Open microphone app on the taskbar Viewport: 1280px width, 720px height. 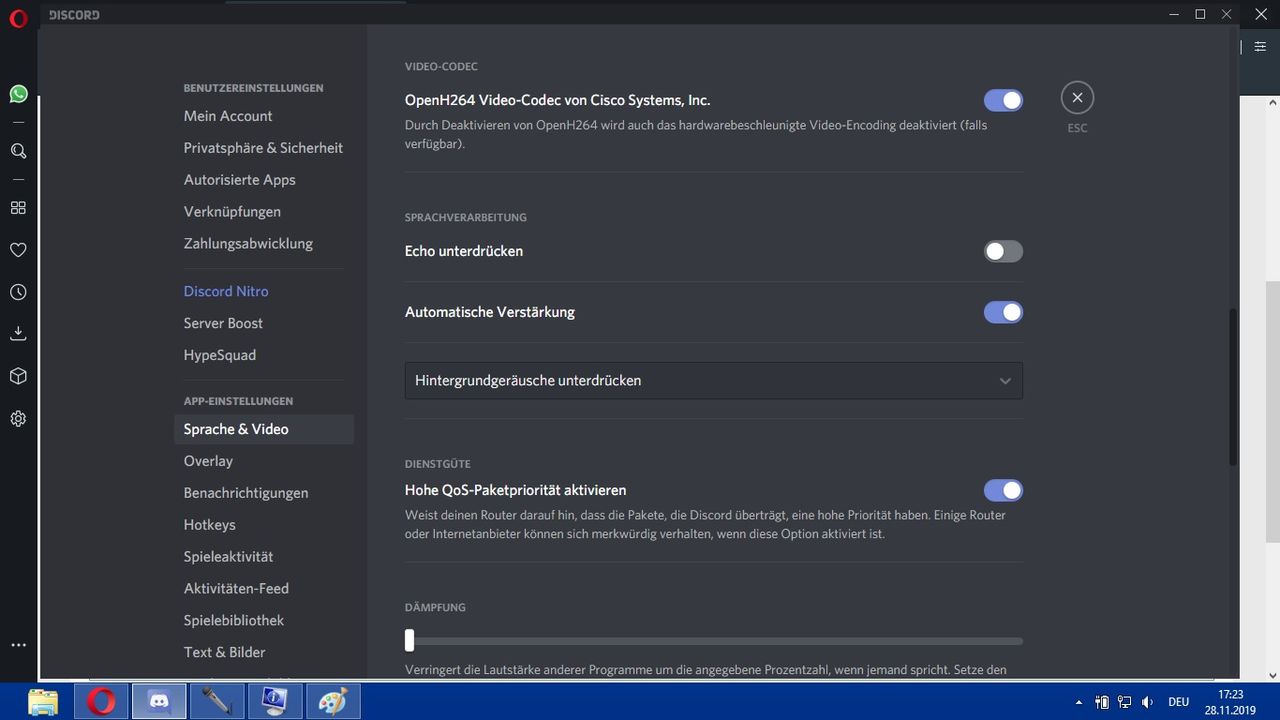216,701
